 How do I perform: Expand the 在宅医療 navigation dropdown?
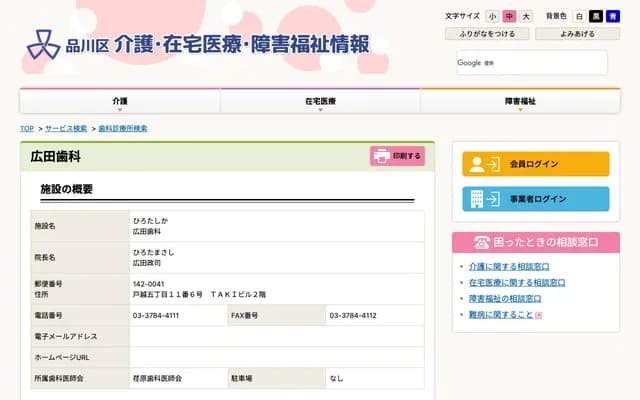pyautogui.click(x=320, y=102)
